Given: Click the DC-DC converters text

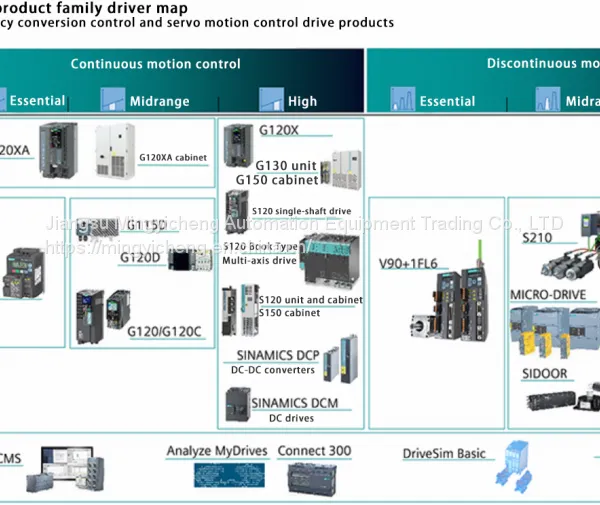Looking at the screenshot, I should (x=273, y=370).
